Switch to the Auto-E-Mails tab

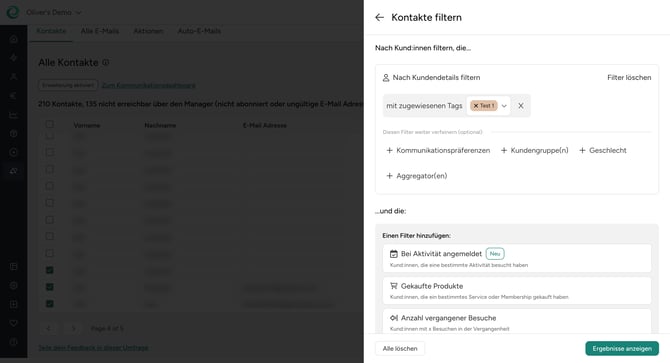coord(199,31)
